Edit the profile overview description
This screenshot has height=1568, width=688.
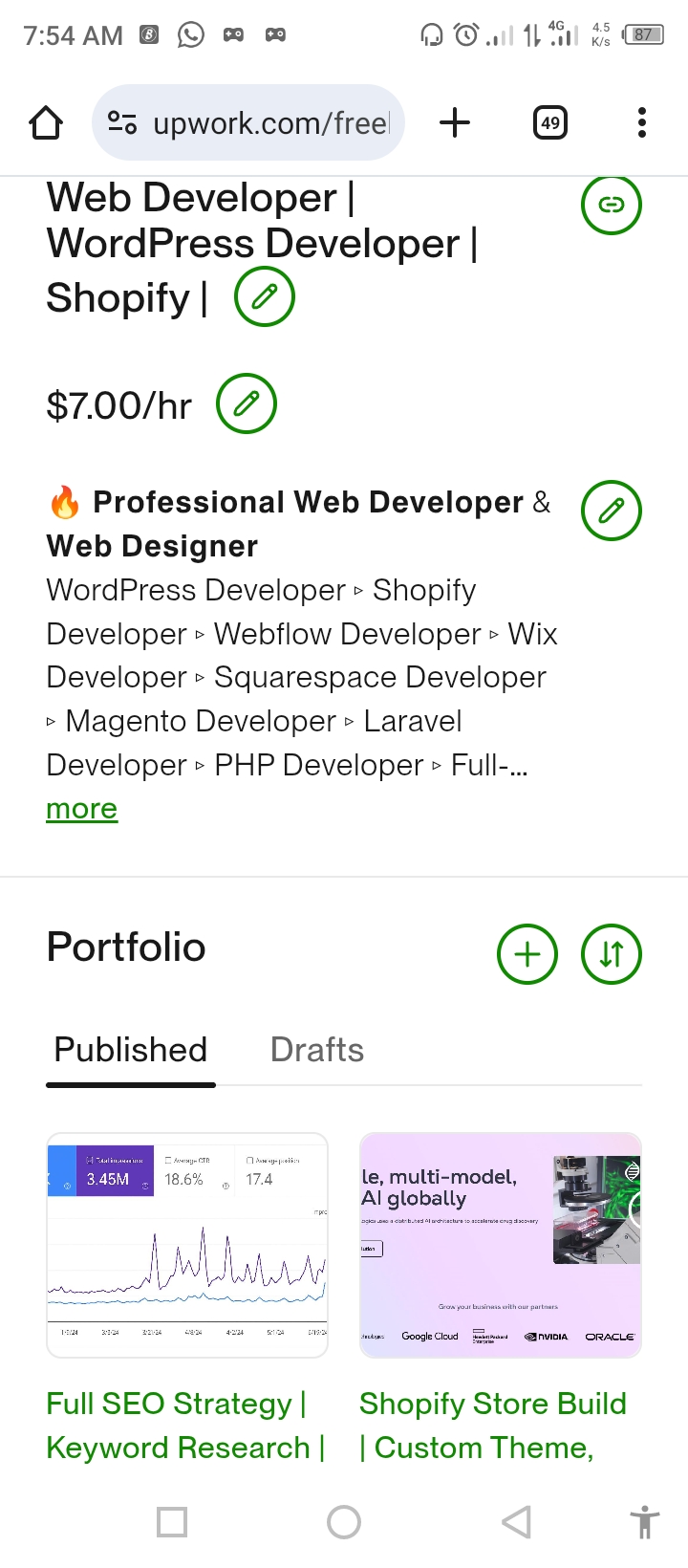click(x=611, y=511)
